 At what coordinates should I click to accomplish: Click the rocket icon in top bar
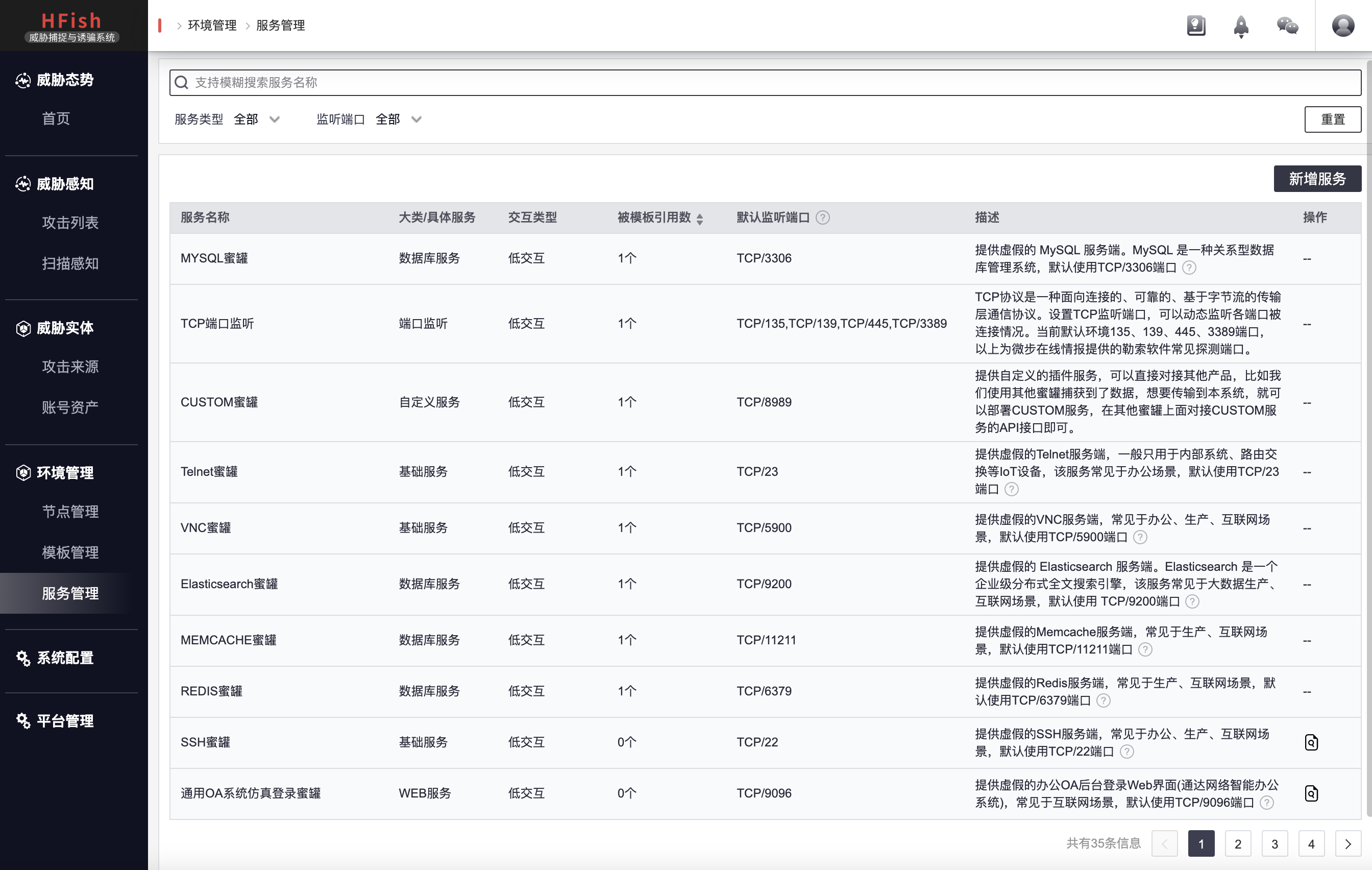[x=1241, y=26]
